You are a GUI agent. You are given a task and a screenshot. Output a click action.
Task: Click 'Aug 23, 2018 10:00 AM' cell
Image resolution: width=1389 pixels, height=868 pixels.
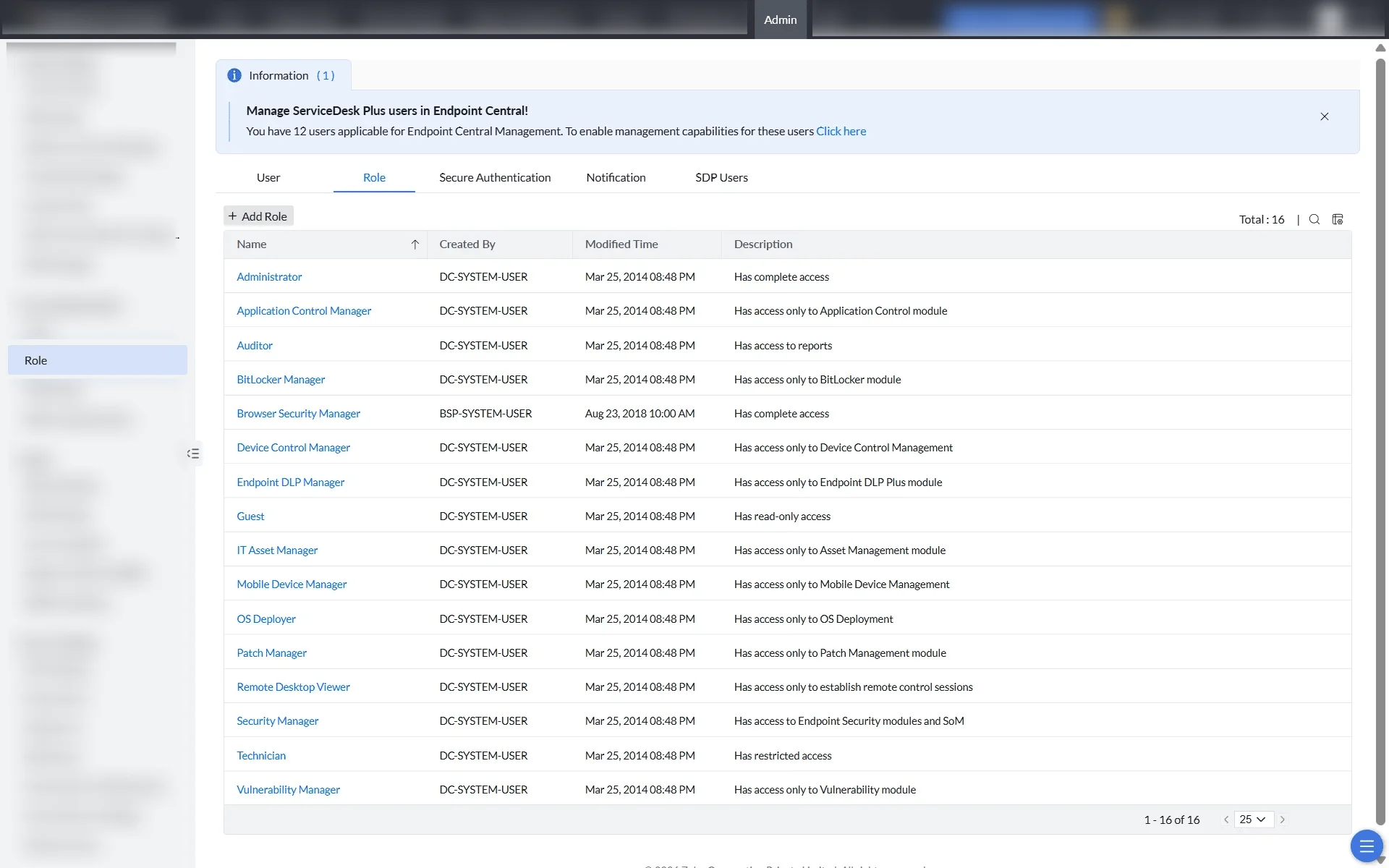640,413
